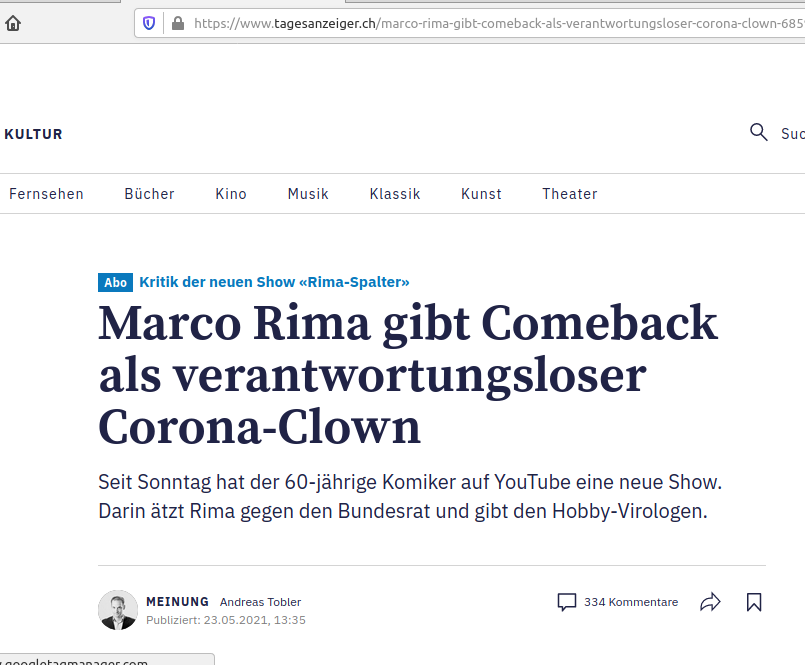Open the Theater section
The width and height of the screenshot is (805, 665).
(570, 194)
